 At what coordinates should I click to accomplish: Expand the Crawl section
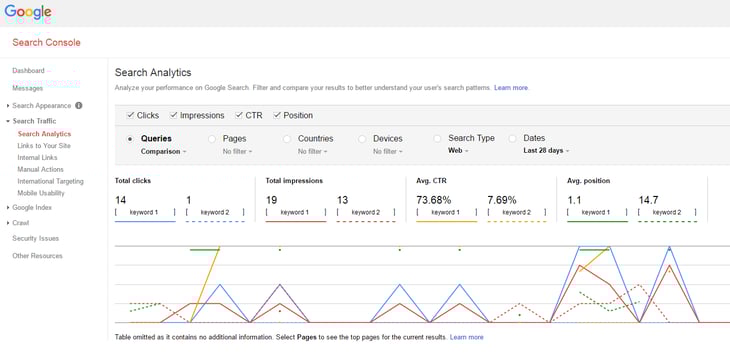[8, 223]
